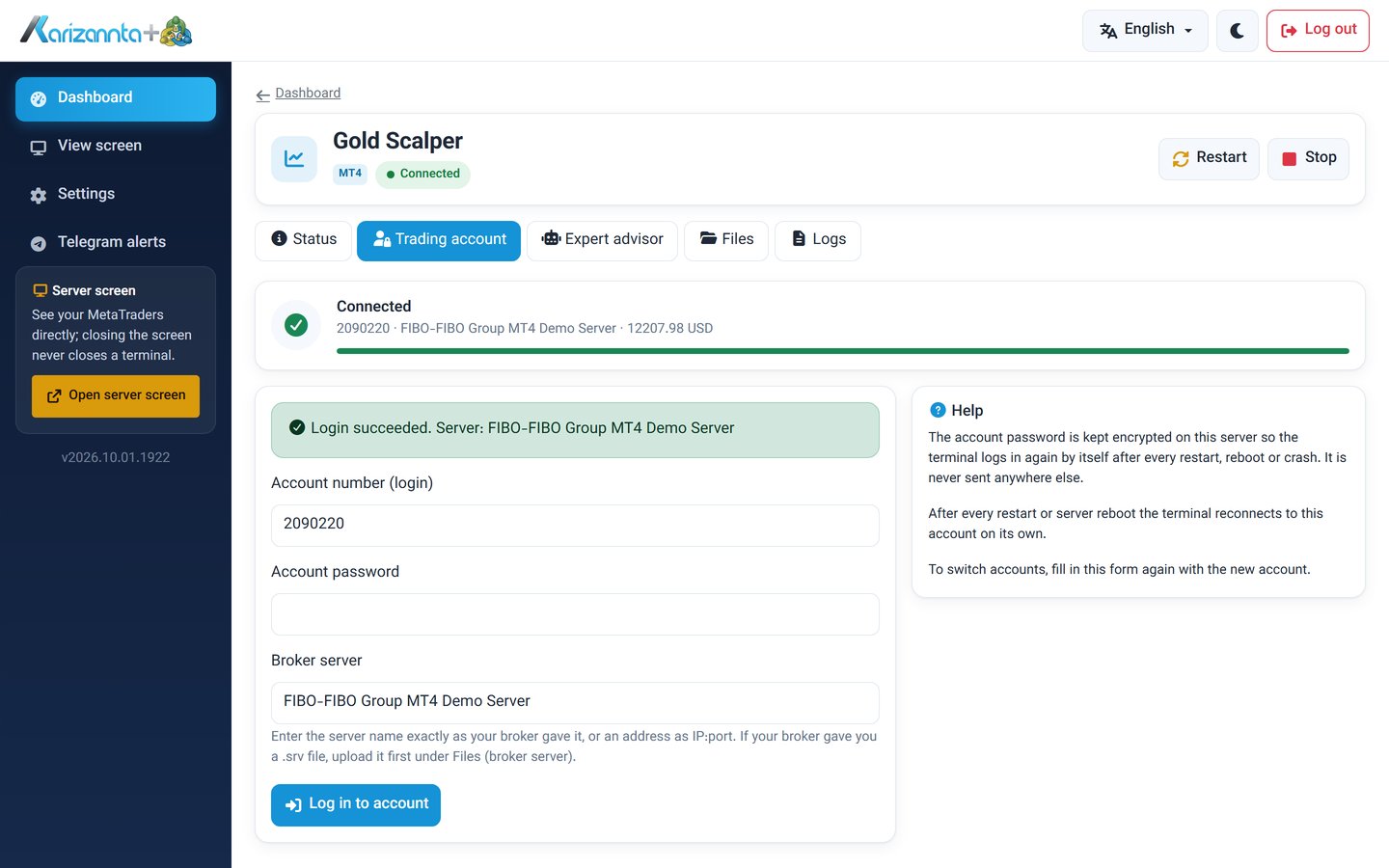Focus the Account password field
The height and width of the screenshot is (868, 1389).
[575, 614]
